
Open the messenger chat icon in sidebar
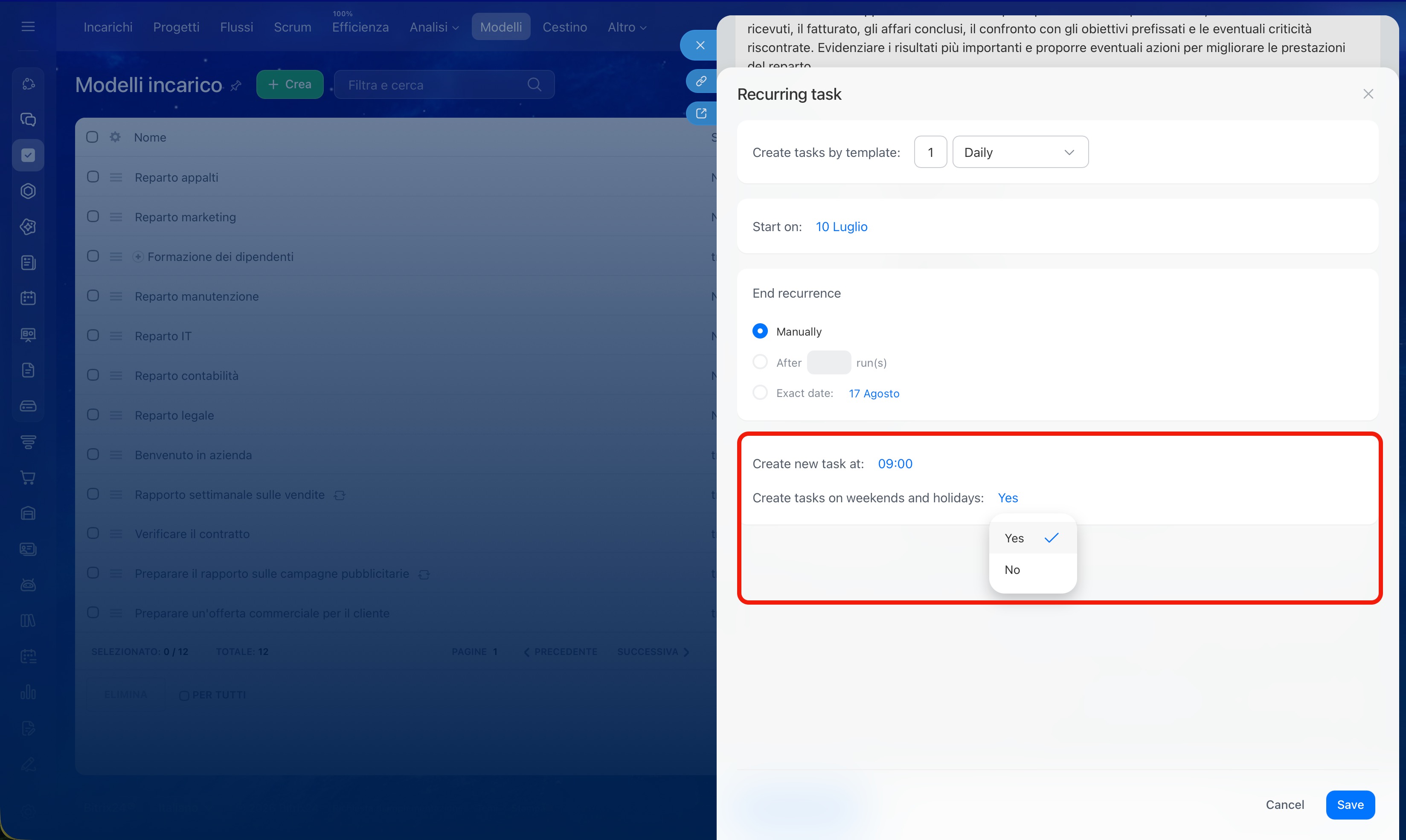(28, 119)
